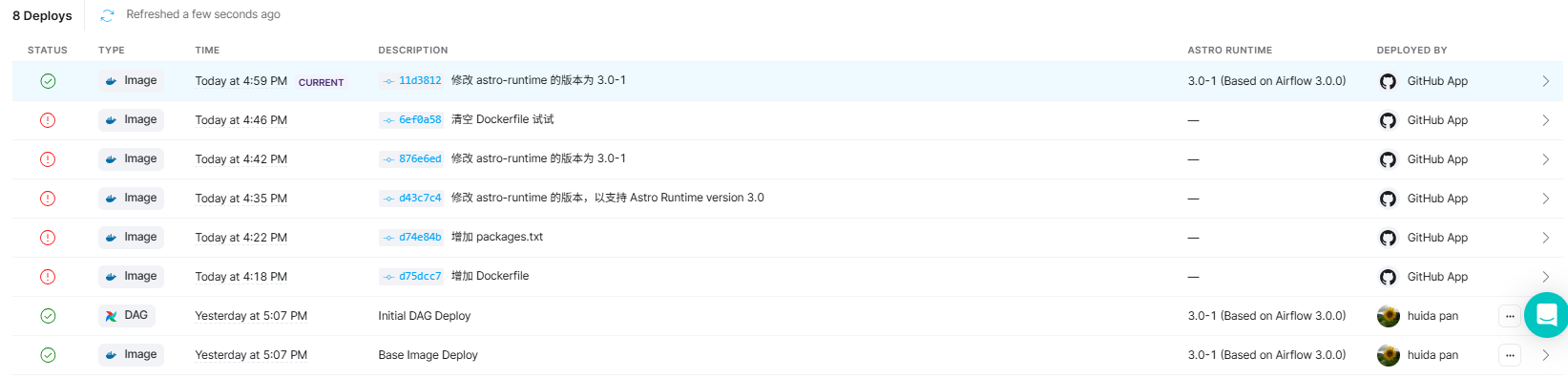Screen dimensions: 1568x378
Task: Click Initial DAG Deploy description text
Action: click(425, 316)
